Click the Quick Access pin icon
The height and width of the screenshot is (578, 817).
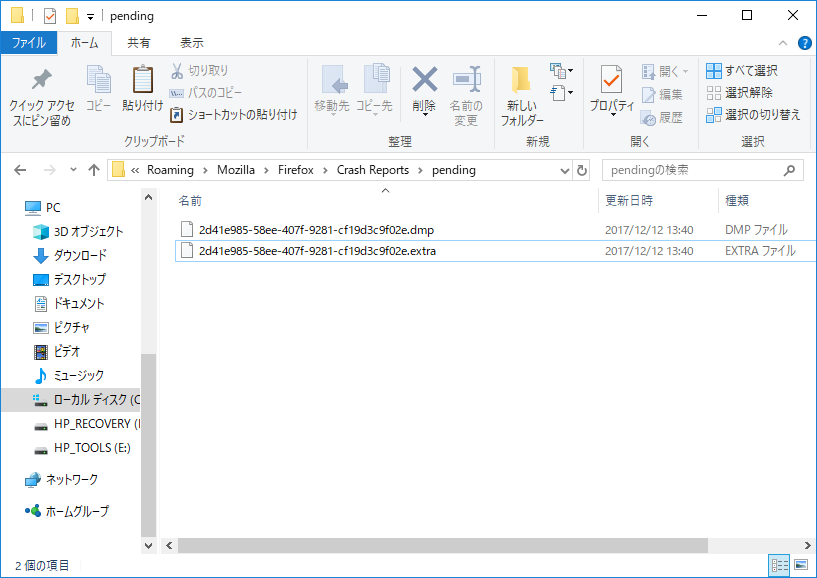coord(41,81)
